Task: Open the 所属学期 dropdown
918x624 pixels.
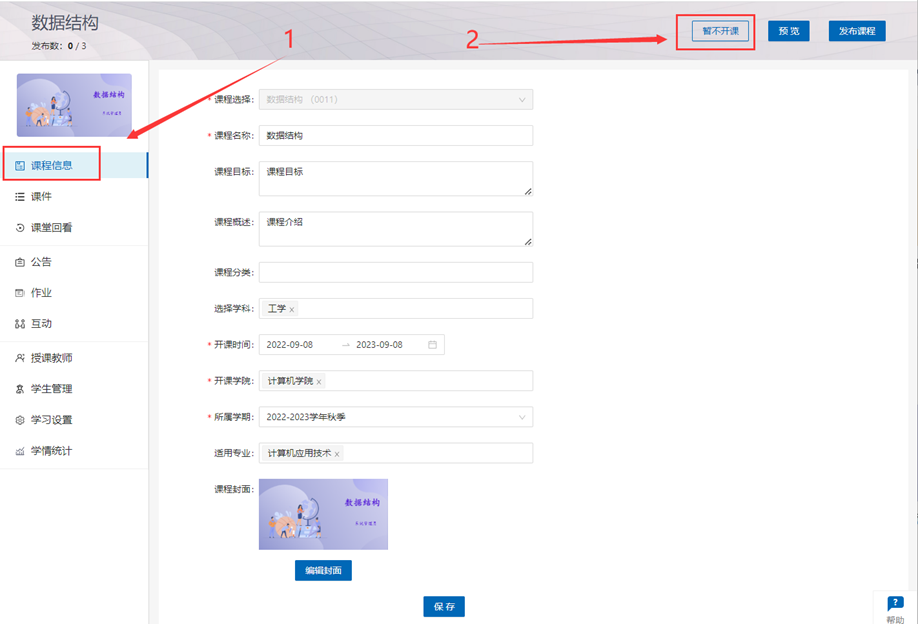Action: (521, 417)
